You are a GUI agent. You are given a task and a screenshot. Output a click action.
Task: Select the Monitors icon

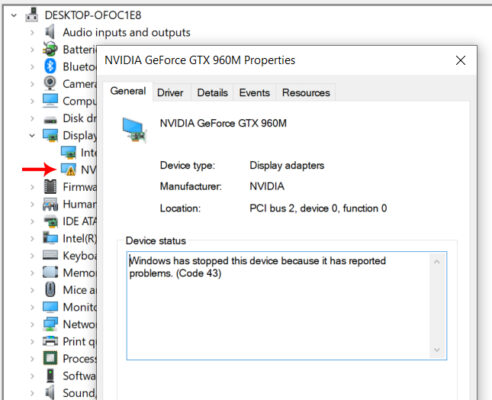tap(50, 307)
